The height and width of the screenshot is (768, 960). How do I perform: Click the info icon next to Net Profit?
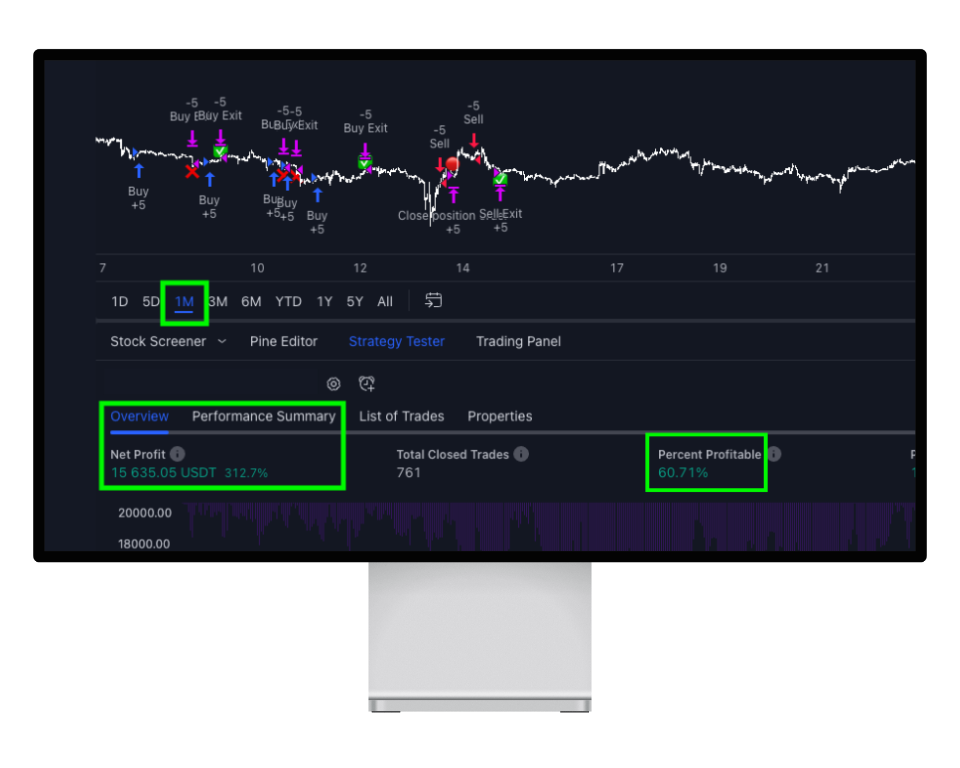click(176, 454)
